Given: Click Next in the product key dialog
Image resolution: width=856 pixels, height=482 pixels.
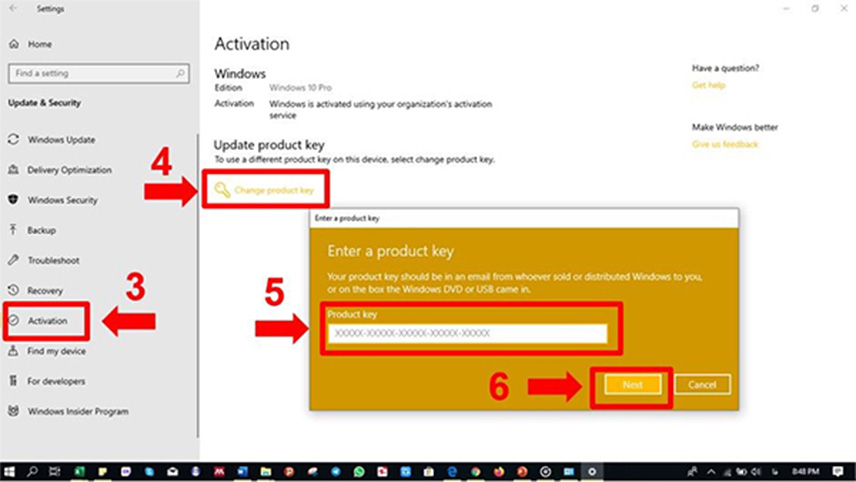Looking at the screenshot, I should (633, 384).
